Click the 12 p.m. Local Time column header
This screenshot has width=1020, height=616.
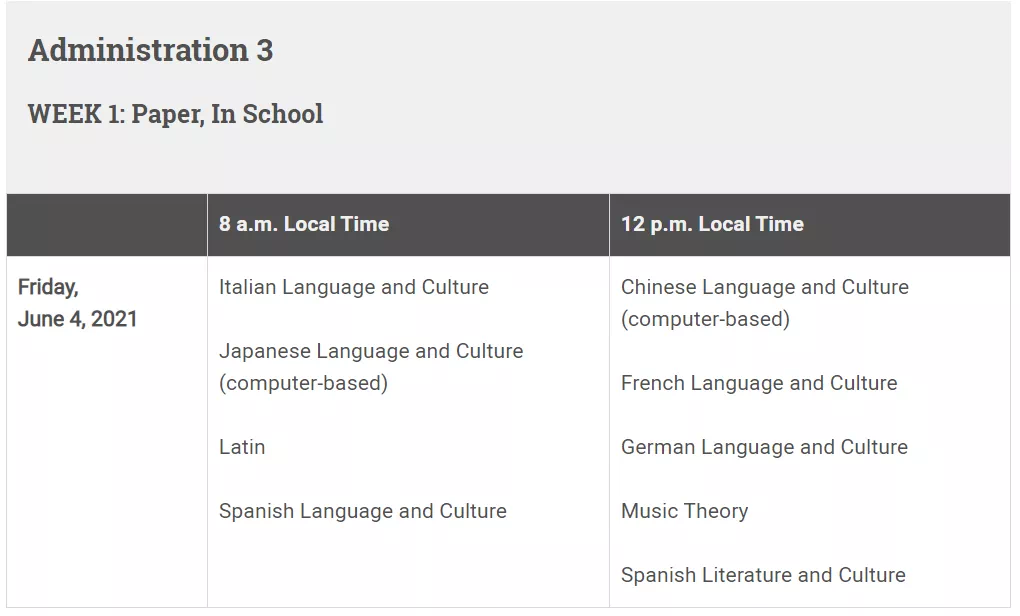712,224
